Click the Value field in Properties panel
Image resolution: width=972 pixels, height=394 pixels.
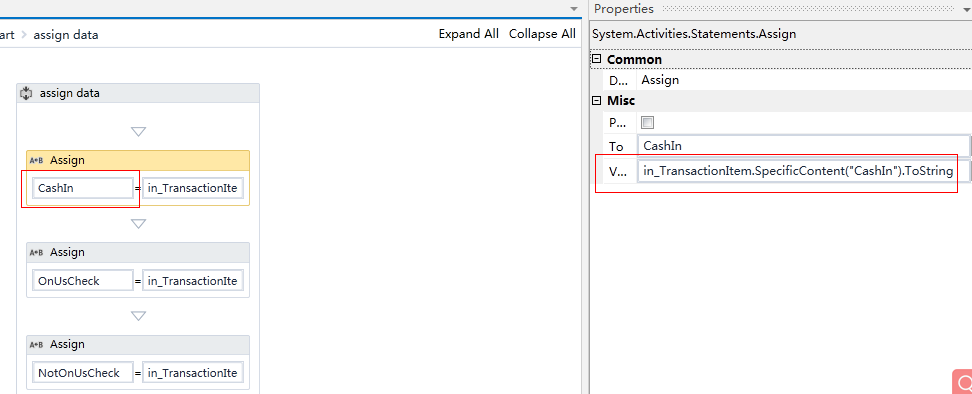coord(803,171)
